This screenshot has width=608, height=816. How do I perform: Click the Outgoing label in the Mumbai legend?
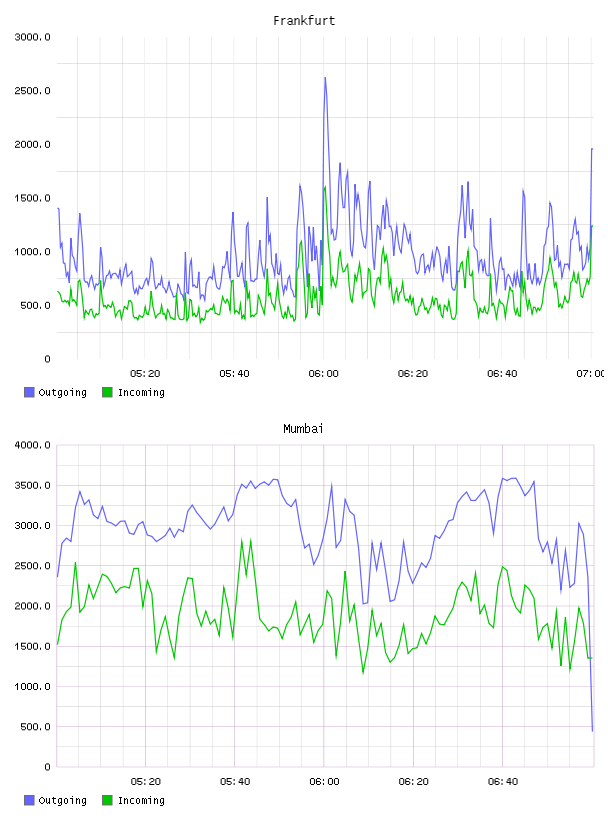[x=62, y=801]
